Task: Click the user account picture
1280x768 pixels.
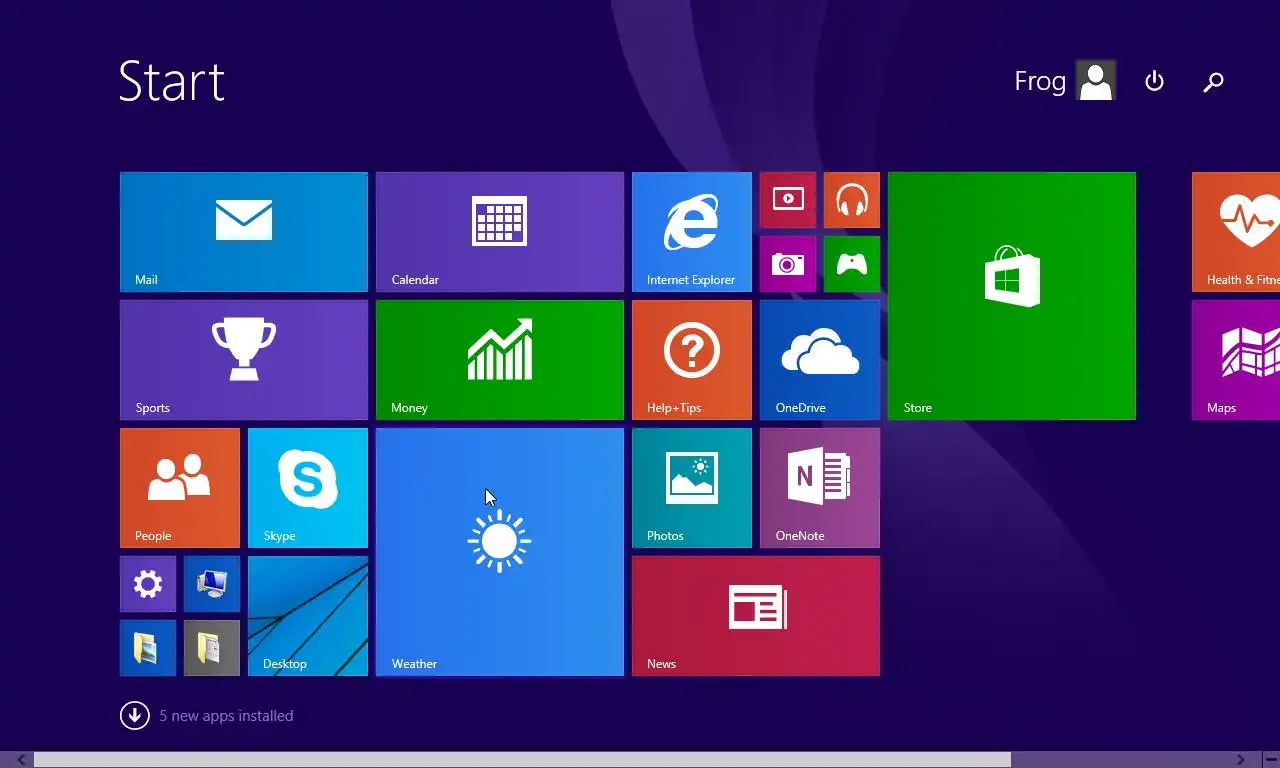Action: click(x=1096, y=81)
